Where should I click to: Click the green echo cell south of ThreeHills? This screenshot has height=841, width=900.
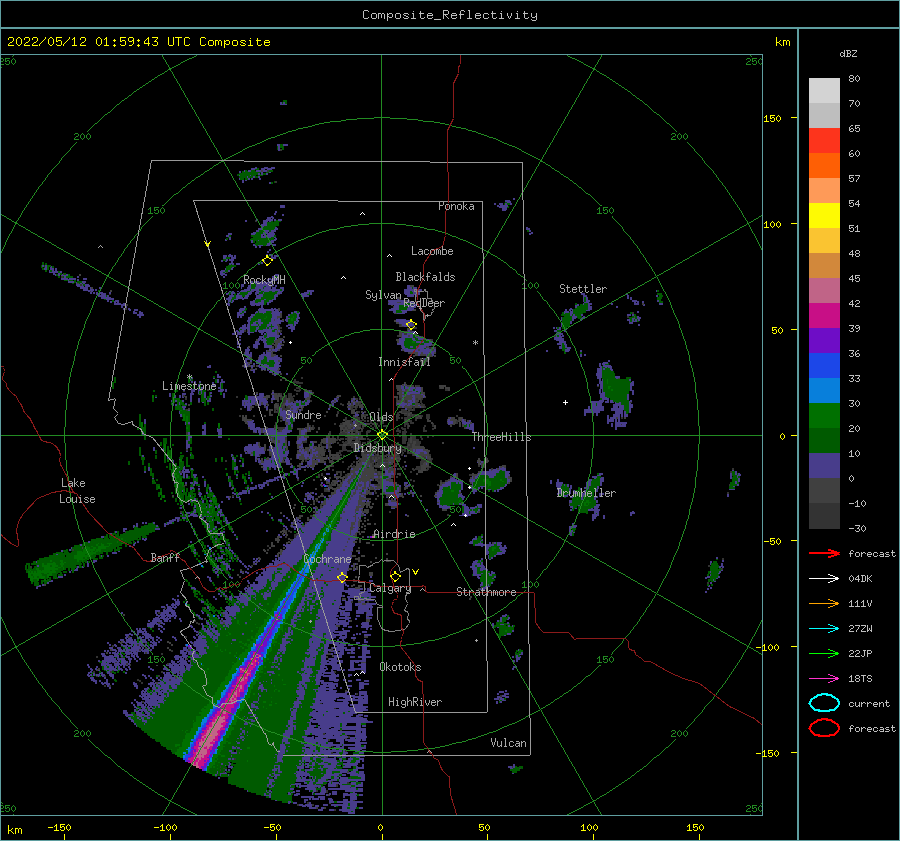(494, 479)
